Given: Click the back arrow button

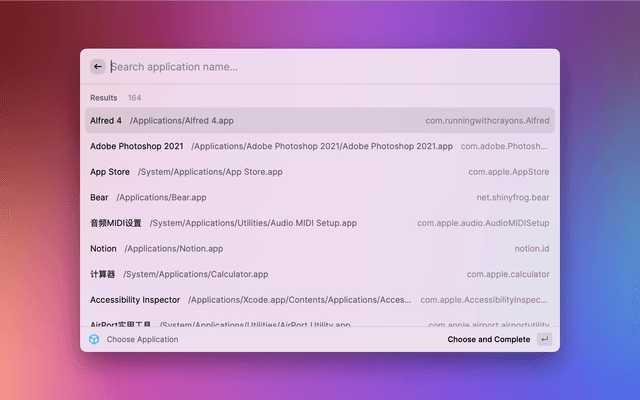Looking at the screenshot, I should (x=98, y=67).
